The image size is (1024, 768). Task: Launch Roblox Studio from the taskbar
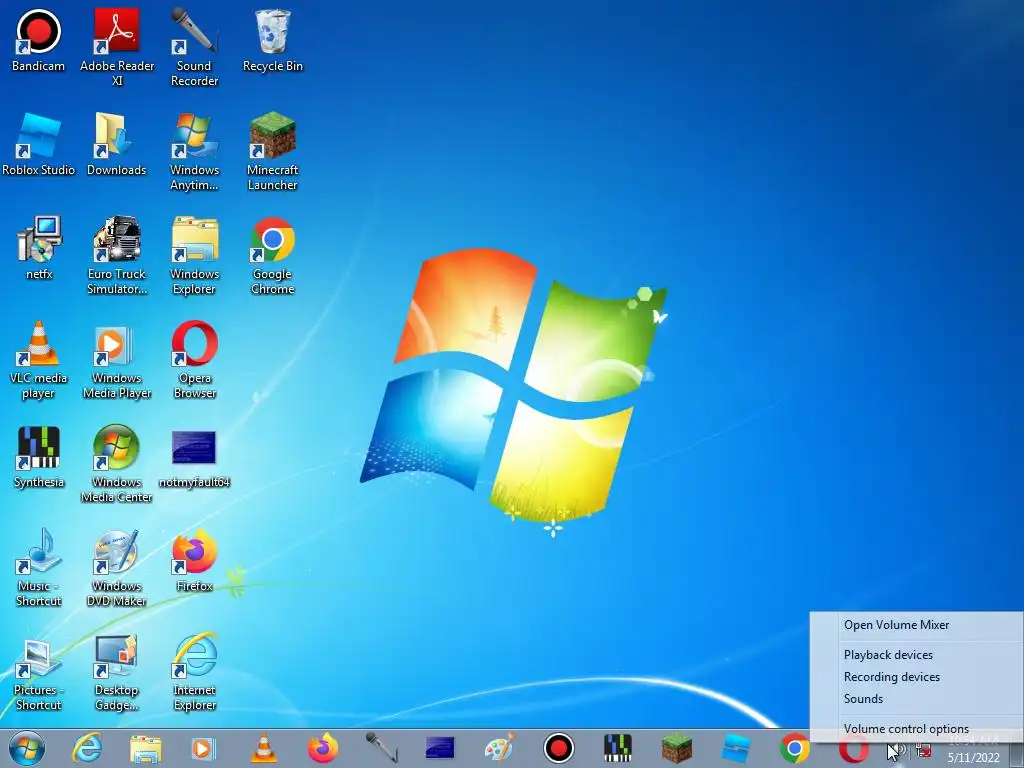pyautogui.click(x=736, y=748)
